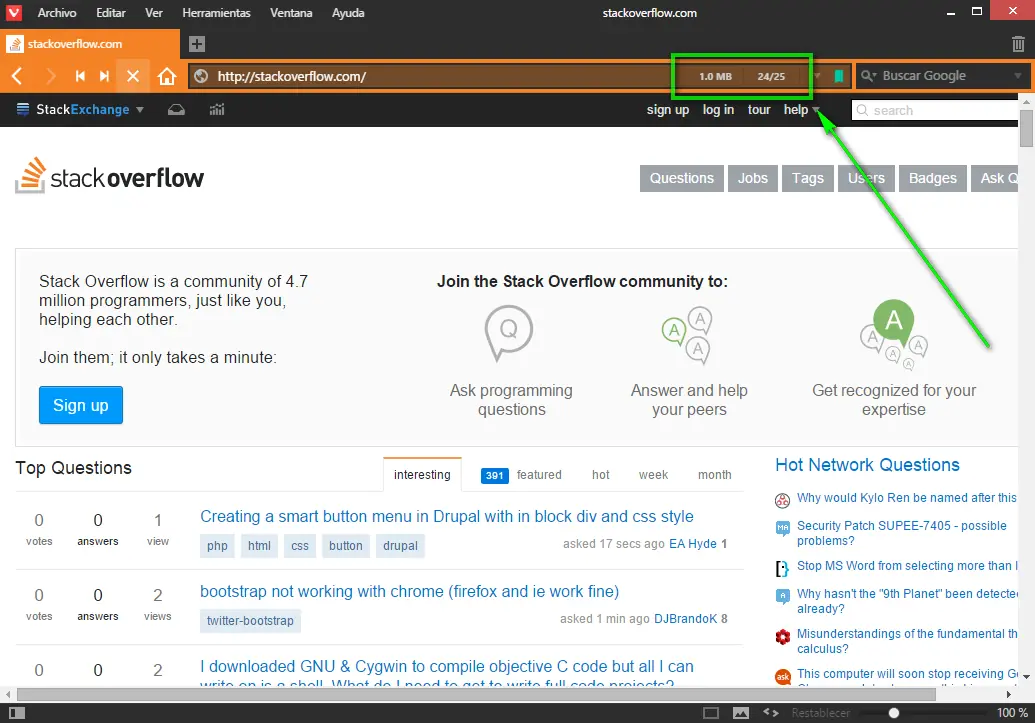
Task: Focus the Buscar Google search field
Action: [x=944, y=76]
